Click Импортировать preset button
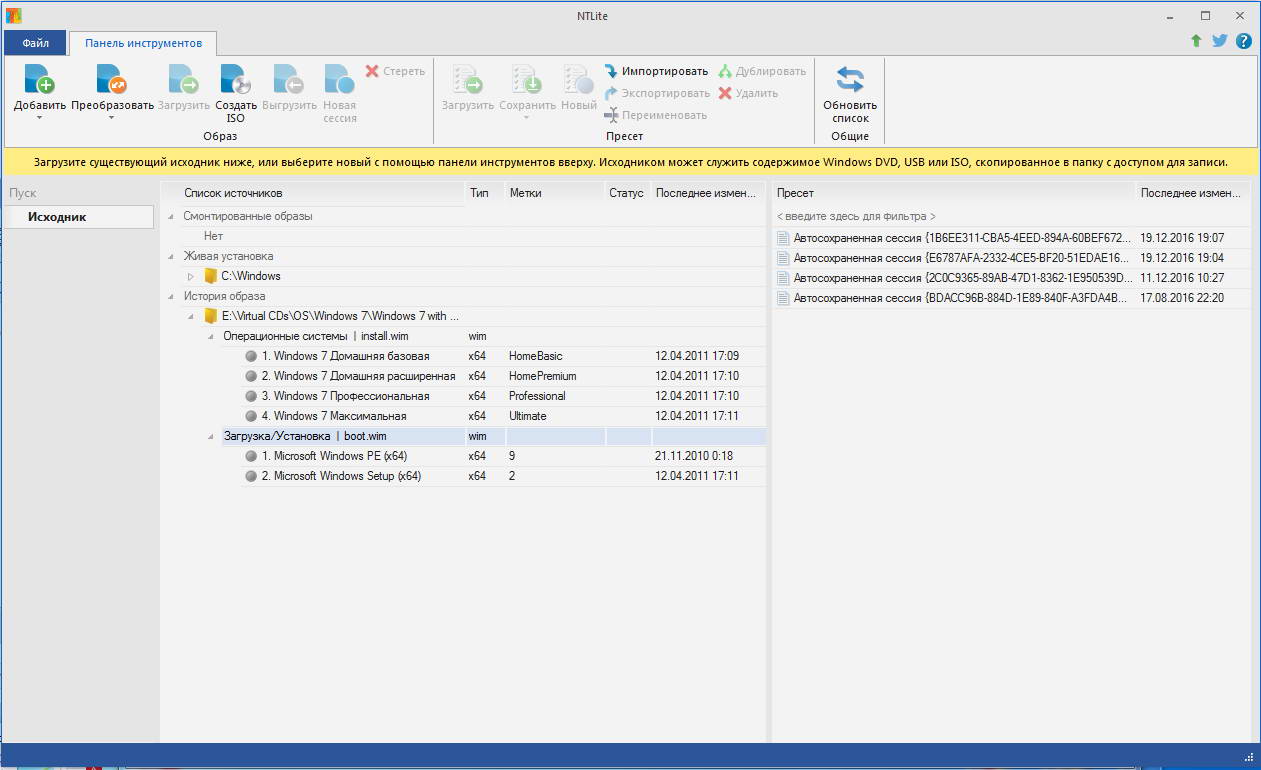 click(x=656, y=71)
